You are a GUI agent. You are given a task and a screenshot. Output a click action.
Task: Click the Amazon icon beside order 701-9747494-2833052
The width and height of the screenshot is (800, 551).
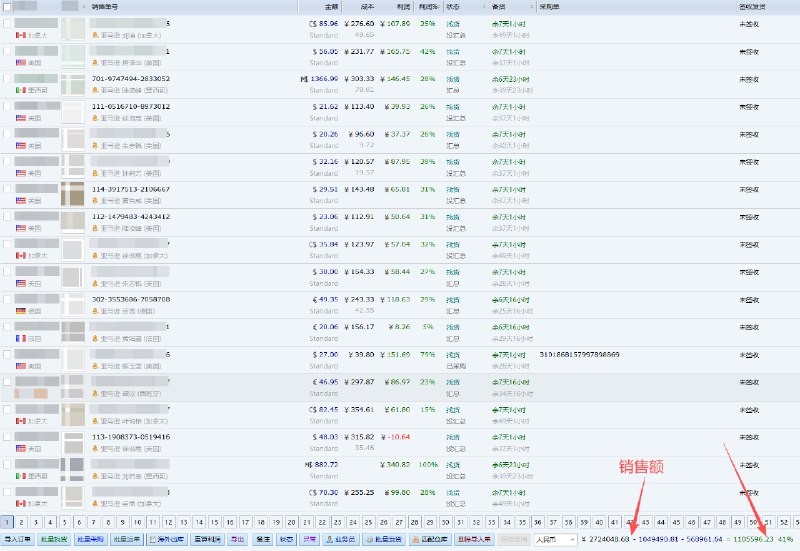tap(95, 89)
